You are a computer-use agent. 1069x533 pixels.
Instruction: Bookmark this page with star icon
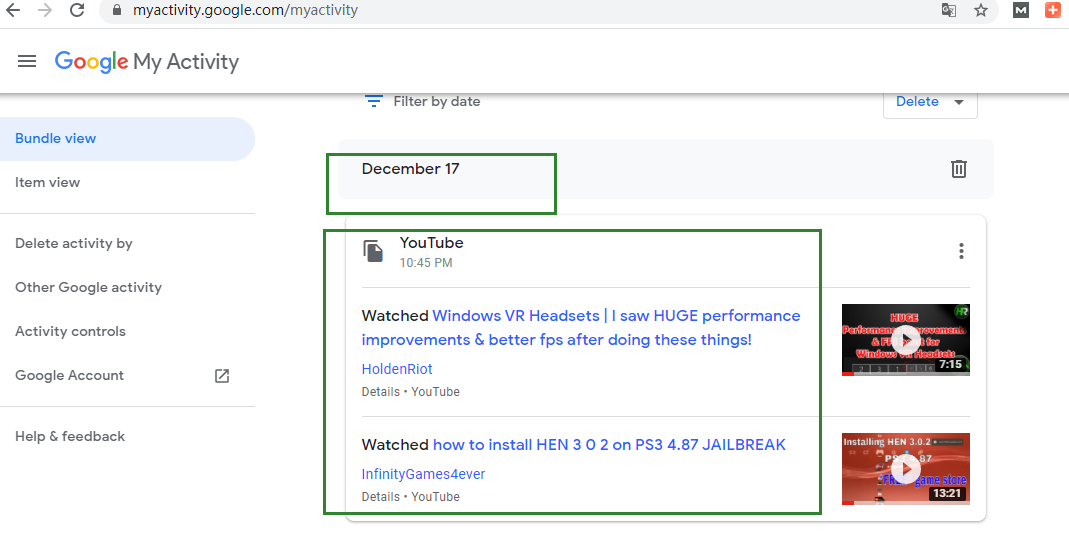pos(980,11)
